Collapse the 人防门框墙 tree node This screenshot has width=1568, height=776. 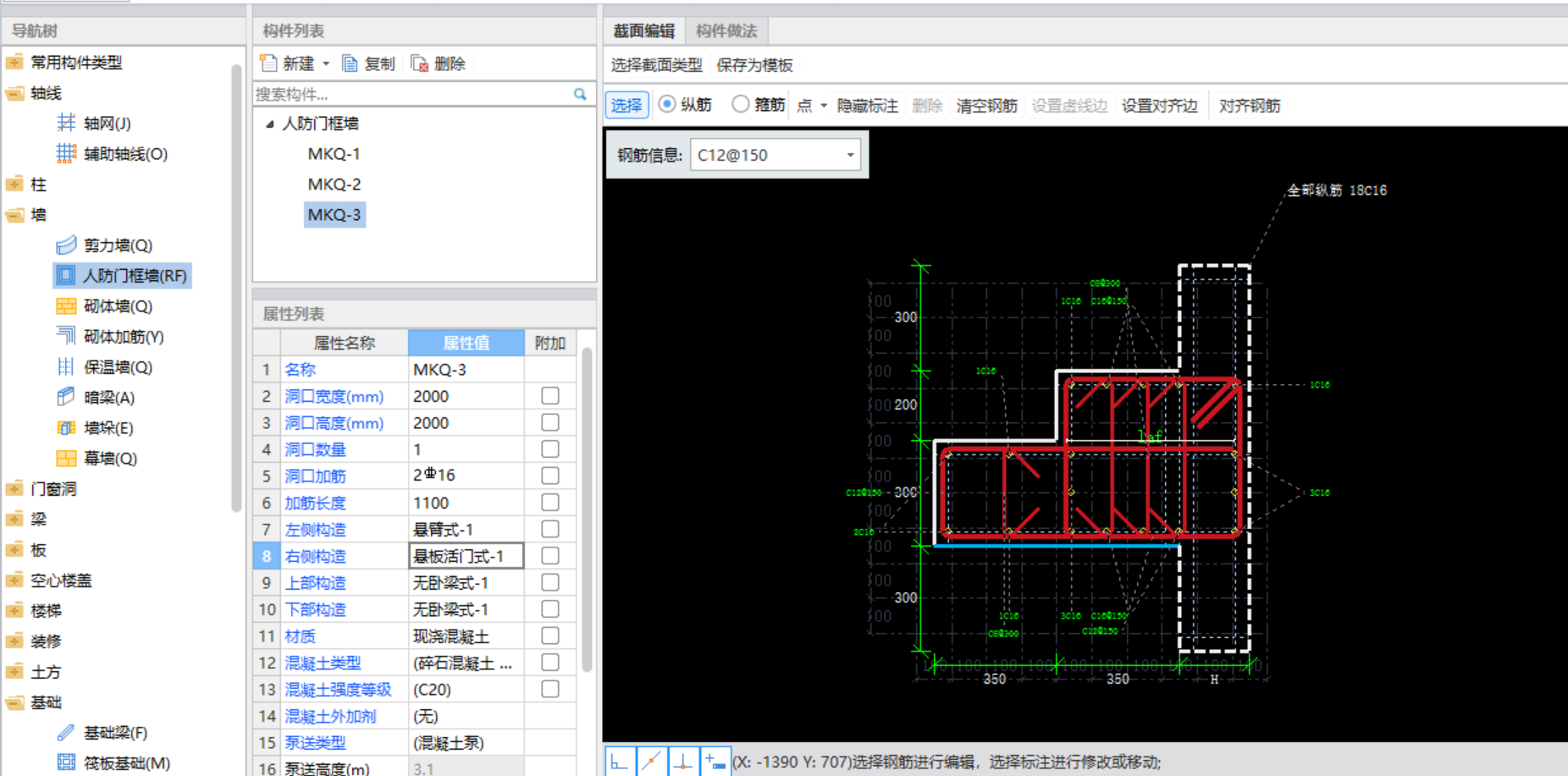click(x=270, y=124)
